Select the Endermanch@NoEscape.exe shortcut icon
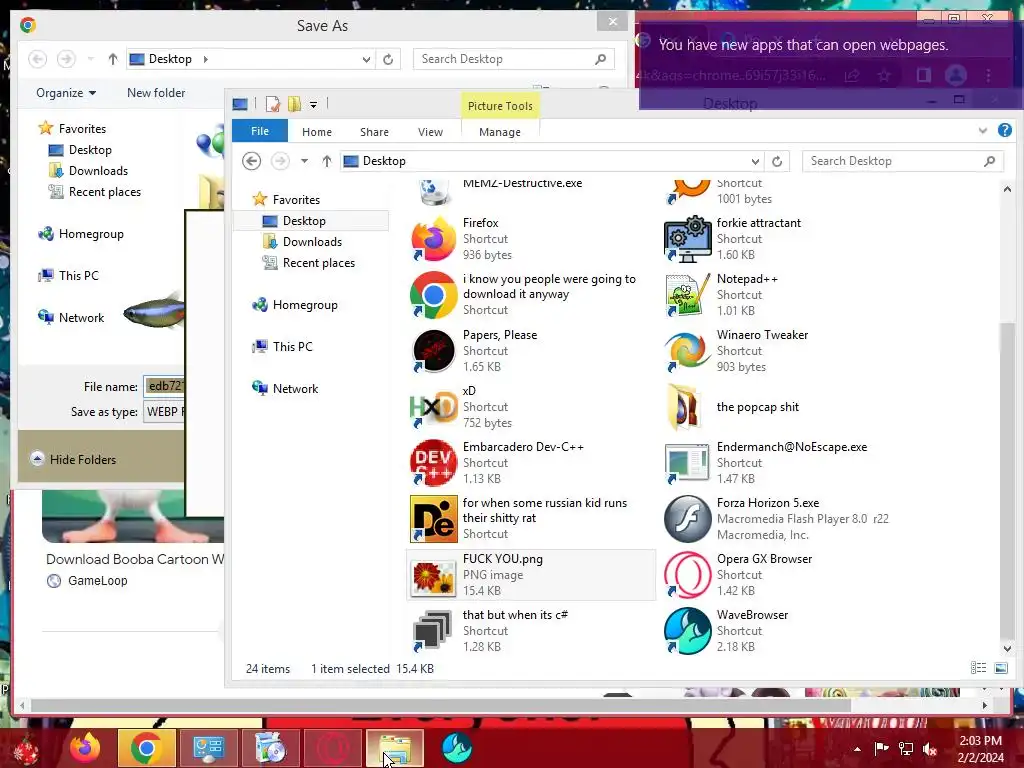 click(x=687, y=463)
